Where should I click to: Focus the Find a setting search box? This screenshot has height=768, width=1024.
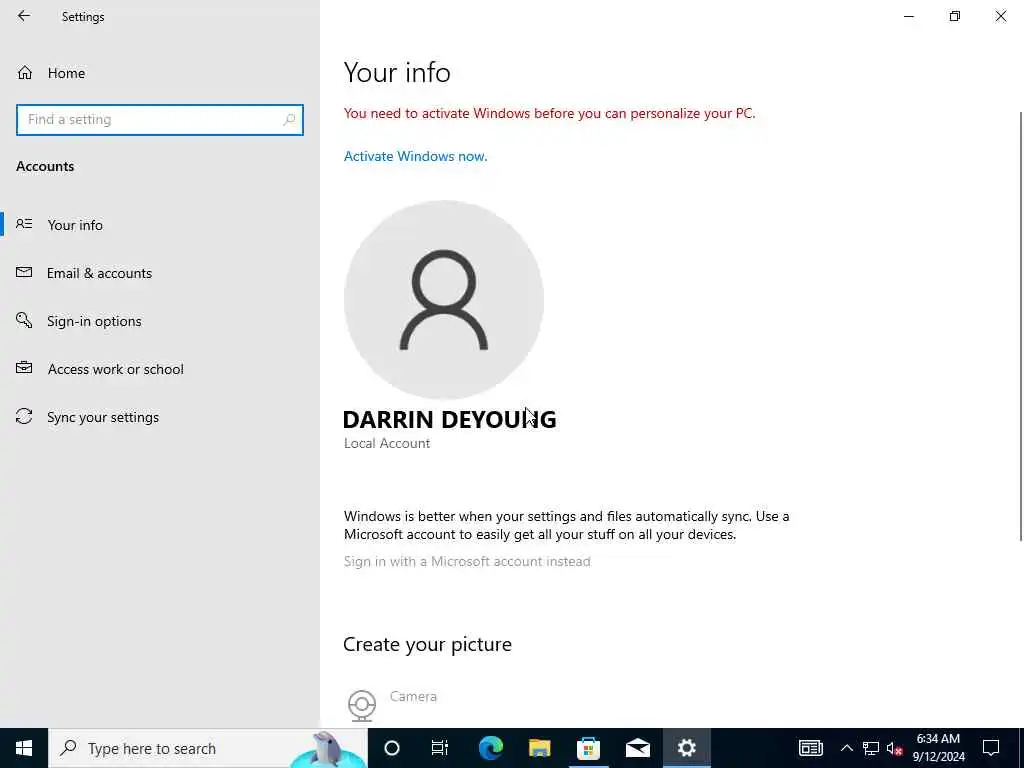pyautogui.click(x=160, y=120)
